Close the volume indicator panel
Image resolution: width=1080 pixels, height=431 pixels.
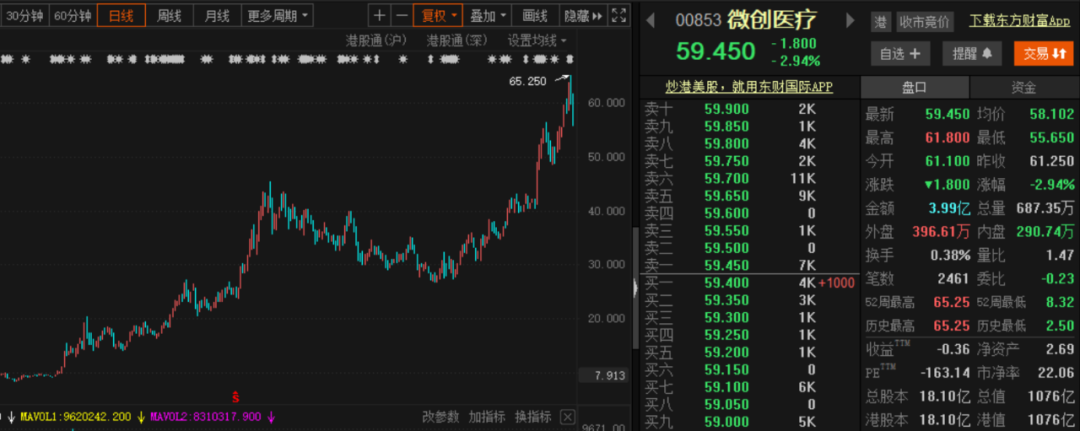click(x=567, y=417)
